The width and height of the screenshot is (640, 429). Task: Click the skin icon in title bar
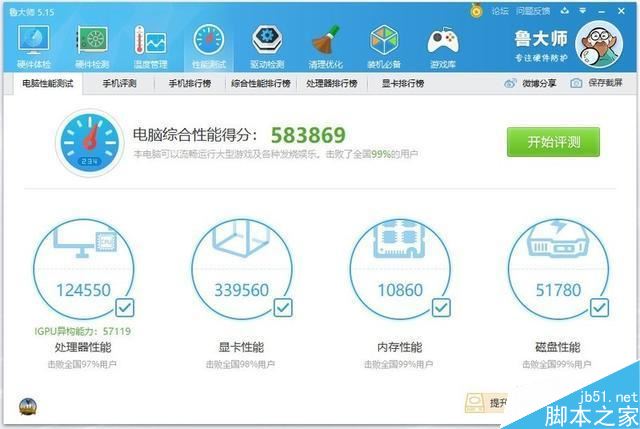point(564,11)
